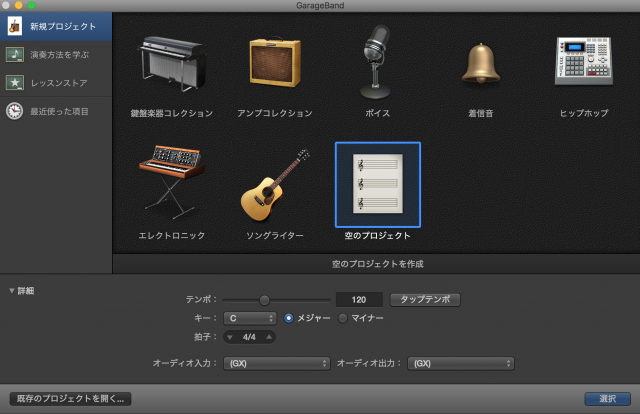Click the 空のプロジェクト label
Viewport: 640px width, 414px height.
pyautogui.click(x=378, y=236)
